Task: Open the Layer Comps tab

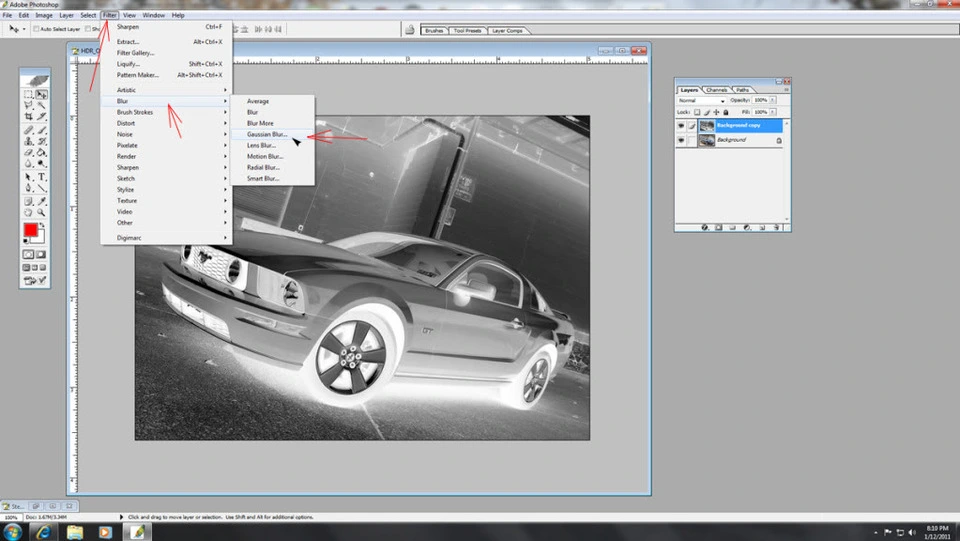Action: pos(507,30)
